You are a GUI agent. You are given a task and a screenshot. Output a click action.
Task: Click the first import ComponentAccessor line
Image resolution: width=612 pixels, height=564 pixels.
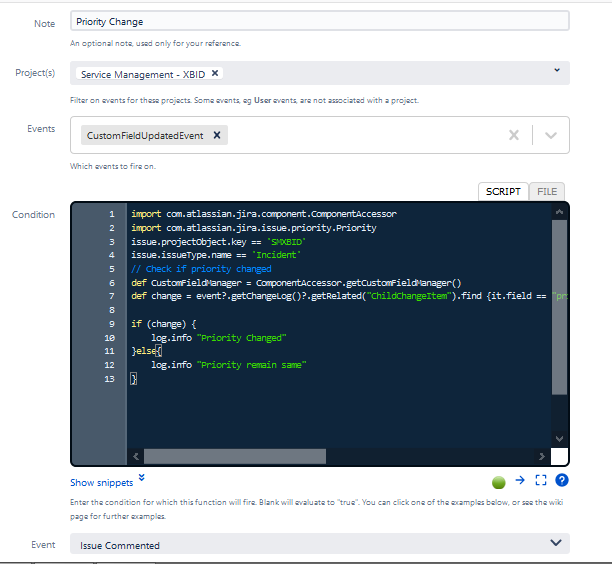coord(264,214)
